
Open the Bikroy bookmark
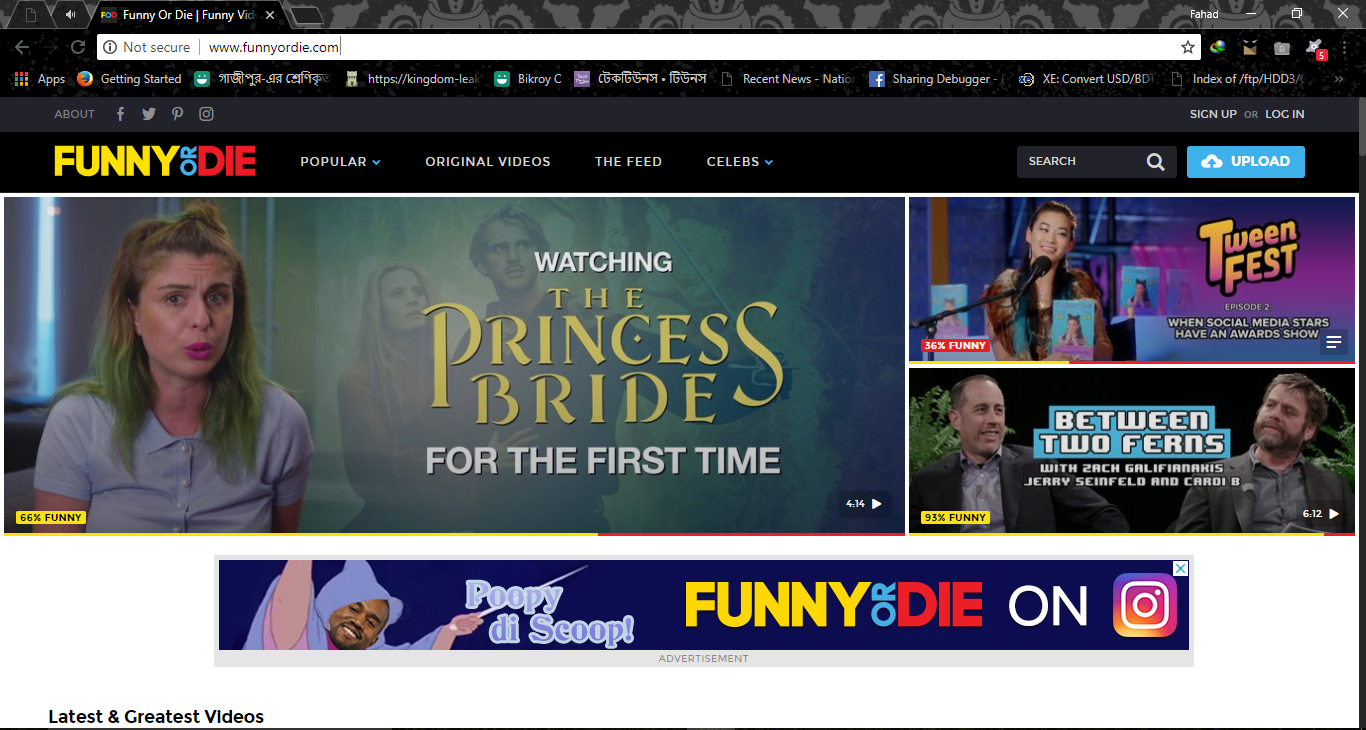(528, 79)
